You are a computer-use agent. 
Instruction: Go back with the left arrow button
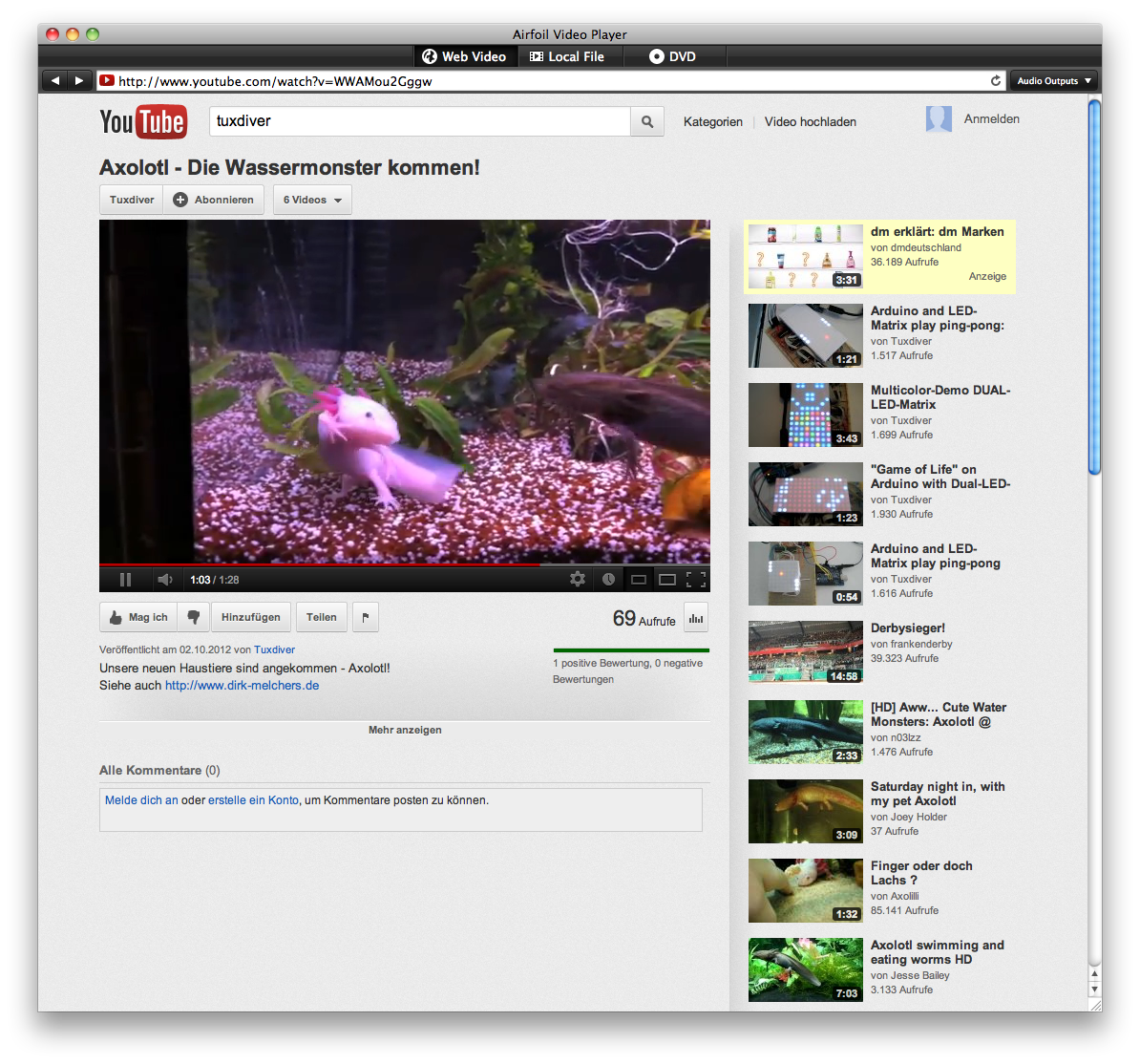pos(54,81)
